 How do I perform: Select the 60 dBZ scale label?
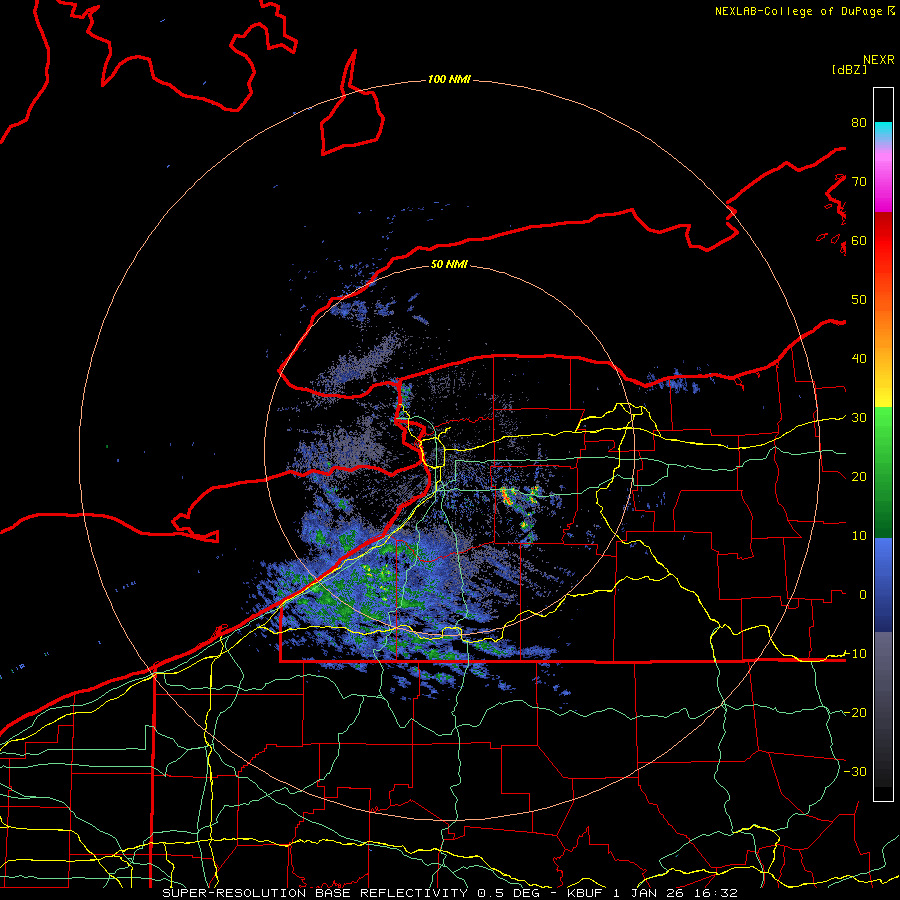[859, 241]
